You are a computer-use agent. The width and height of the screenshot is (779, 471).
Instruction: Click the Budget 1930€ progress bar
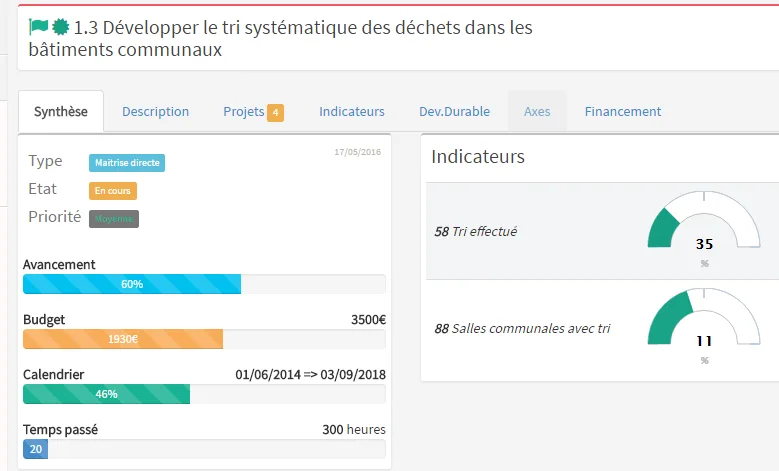[x=204, y=339]
